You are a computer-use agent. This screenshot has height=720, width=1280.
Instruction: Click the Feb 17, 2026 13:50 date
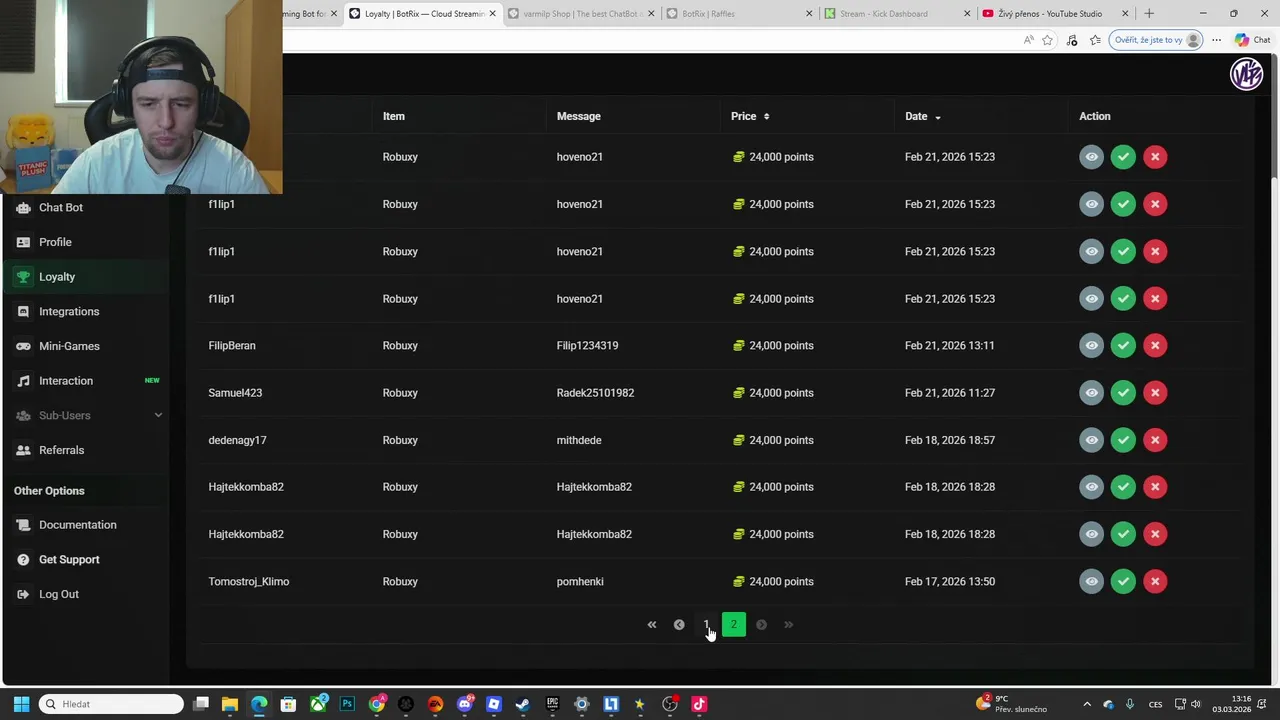[x=950, y=581]
